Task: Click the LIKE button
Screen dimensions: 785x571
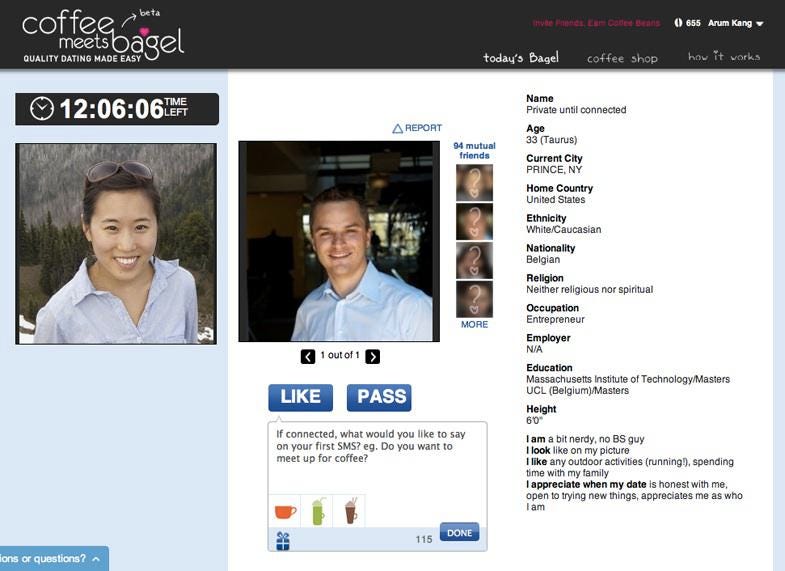Action: pos(300,397)
